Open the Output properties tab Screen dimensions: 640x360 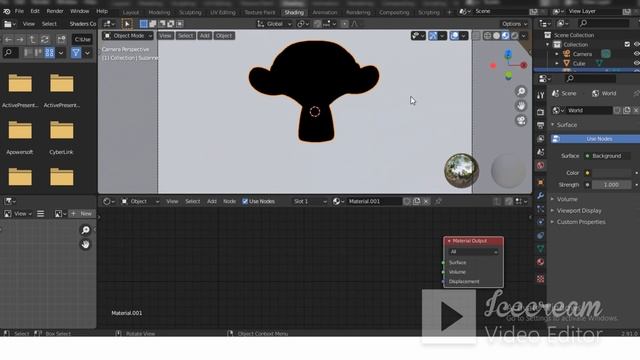pyautogui.click(x=540, y=125)
